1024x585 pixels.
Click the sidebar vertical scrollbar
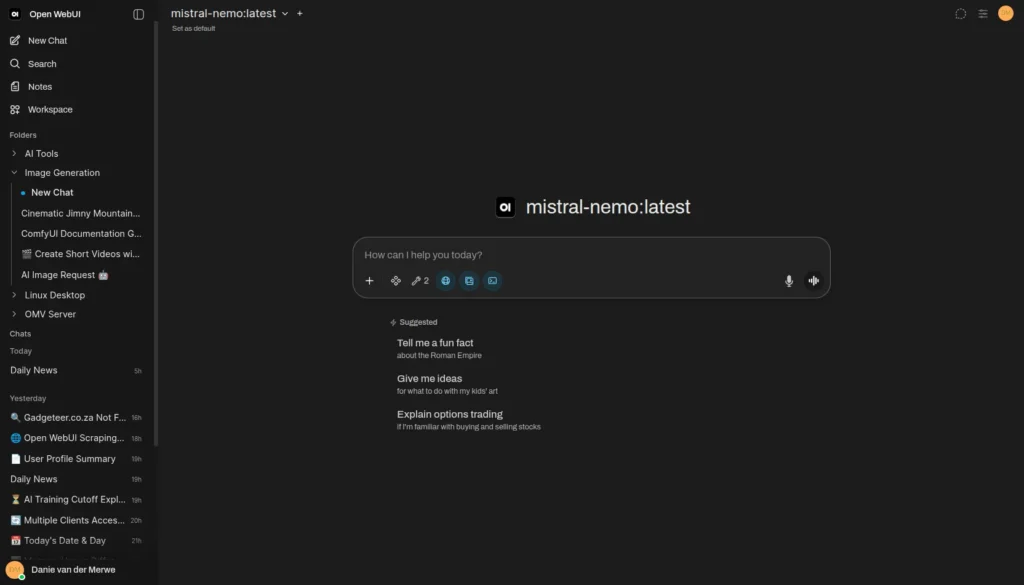click(x=156, y=234)
